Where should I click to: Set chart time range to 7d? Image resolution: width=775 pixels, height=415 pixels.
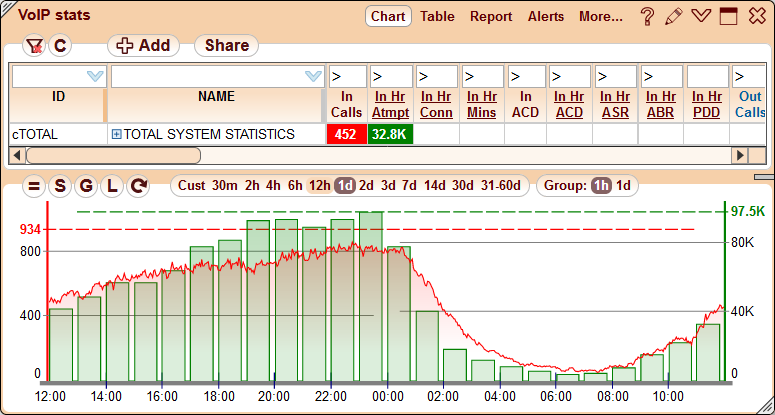pos(409,185)
